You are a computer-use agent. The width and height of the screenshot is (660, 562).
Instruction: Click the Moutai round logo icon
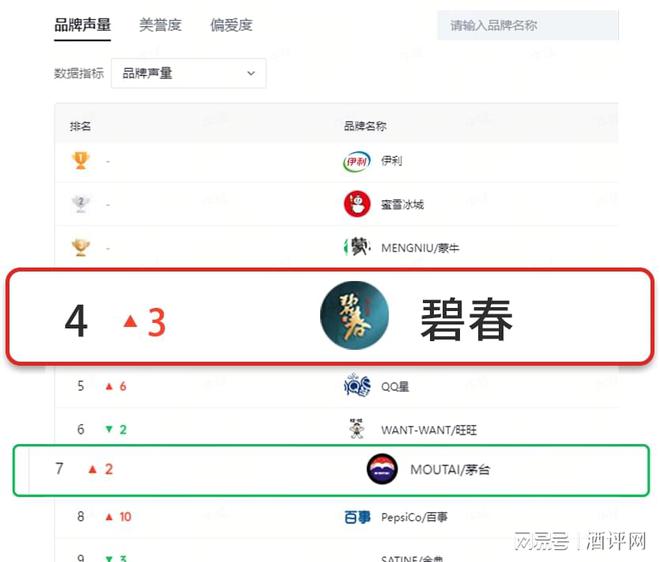[x=382, y=469]
